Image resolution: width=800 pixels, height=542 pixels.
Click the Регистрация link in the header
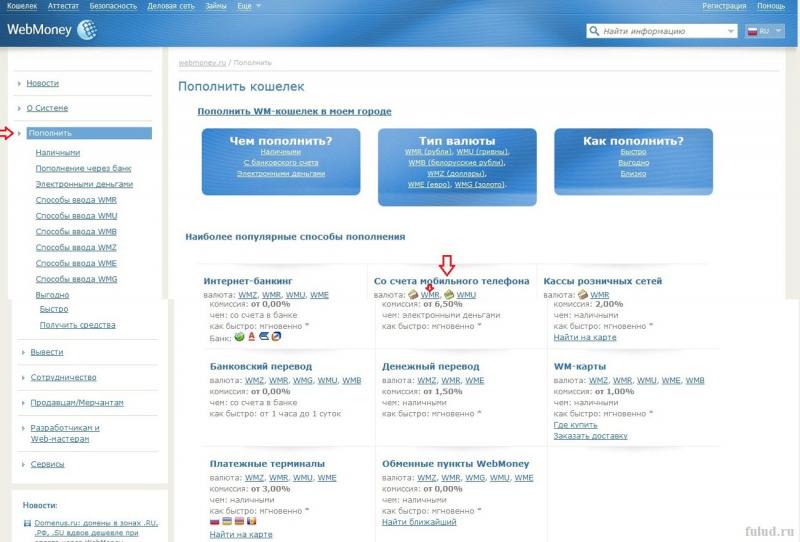point(723,6)
